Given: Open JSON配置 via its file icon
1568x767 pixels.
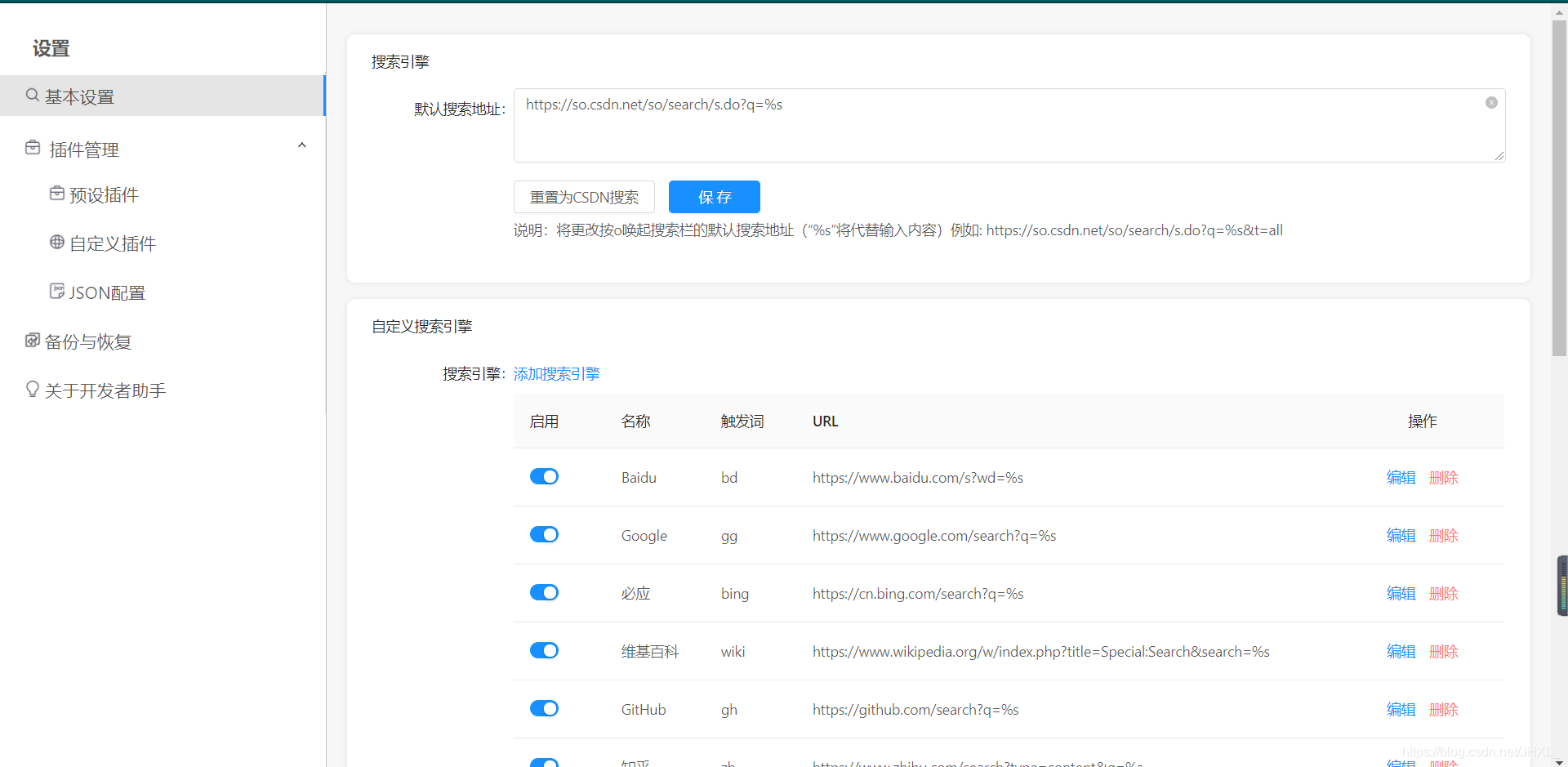Looking at the screenshot, I should 56,291.
